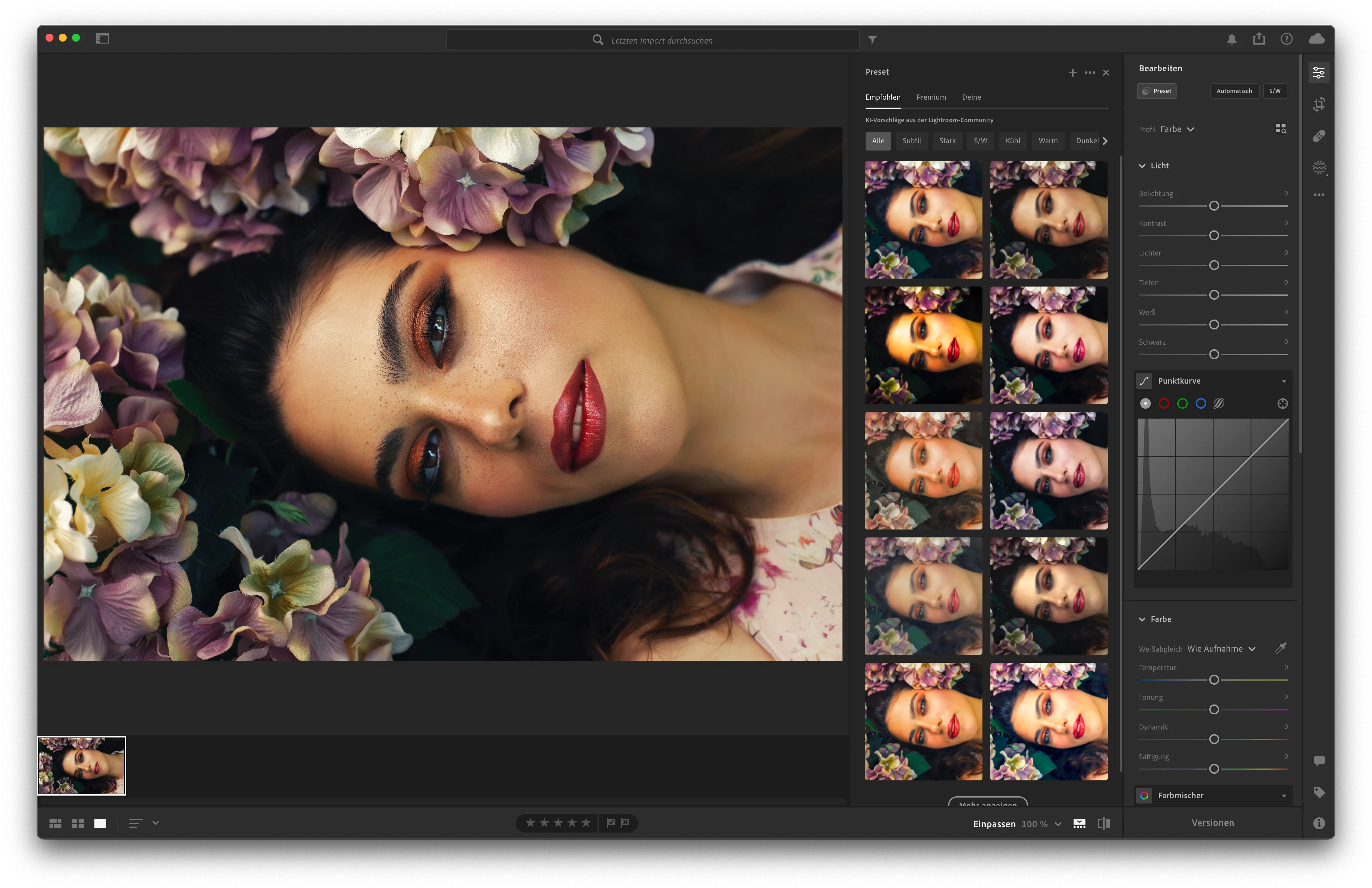Screen dimensions: 1372x888
Task: Collapse the Licht section
Action: point(1142,166)
